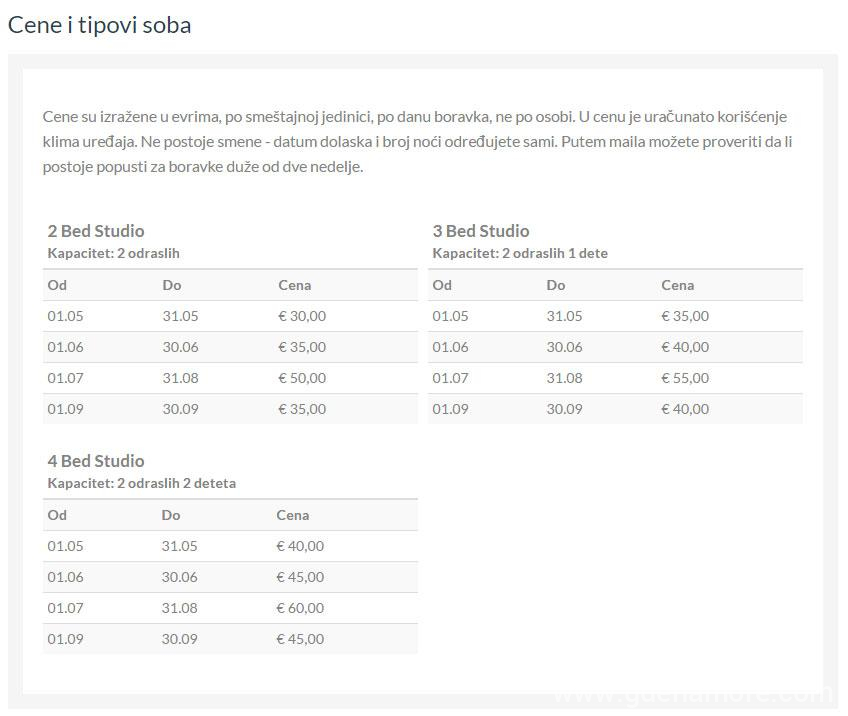The height and width of the screenshot is (716, 848).
Task: Click the € 50,00 price in 2 Bed Studio
Action: click(302, 378)
